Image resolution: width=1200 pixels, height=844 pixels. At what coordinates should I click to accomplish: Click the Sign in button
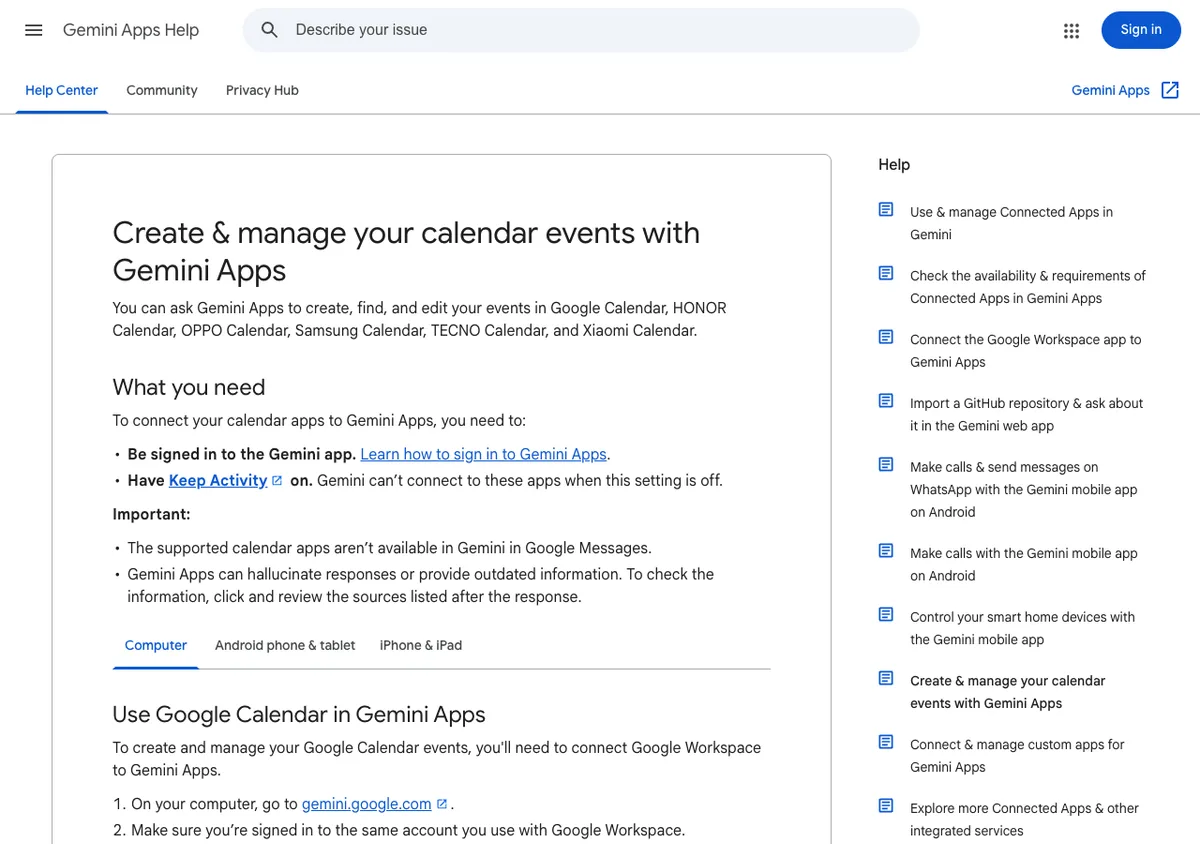1141,30
